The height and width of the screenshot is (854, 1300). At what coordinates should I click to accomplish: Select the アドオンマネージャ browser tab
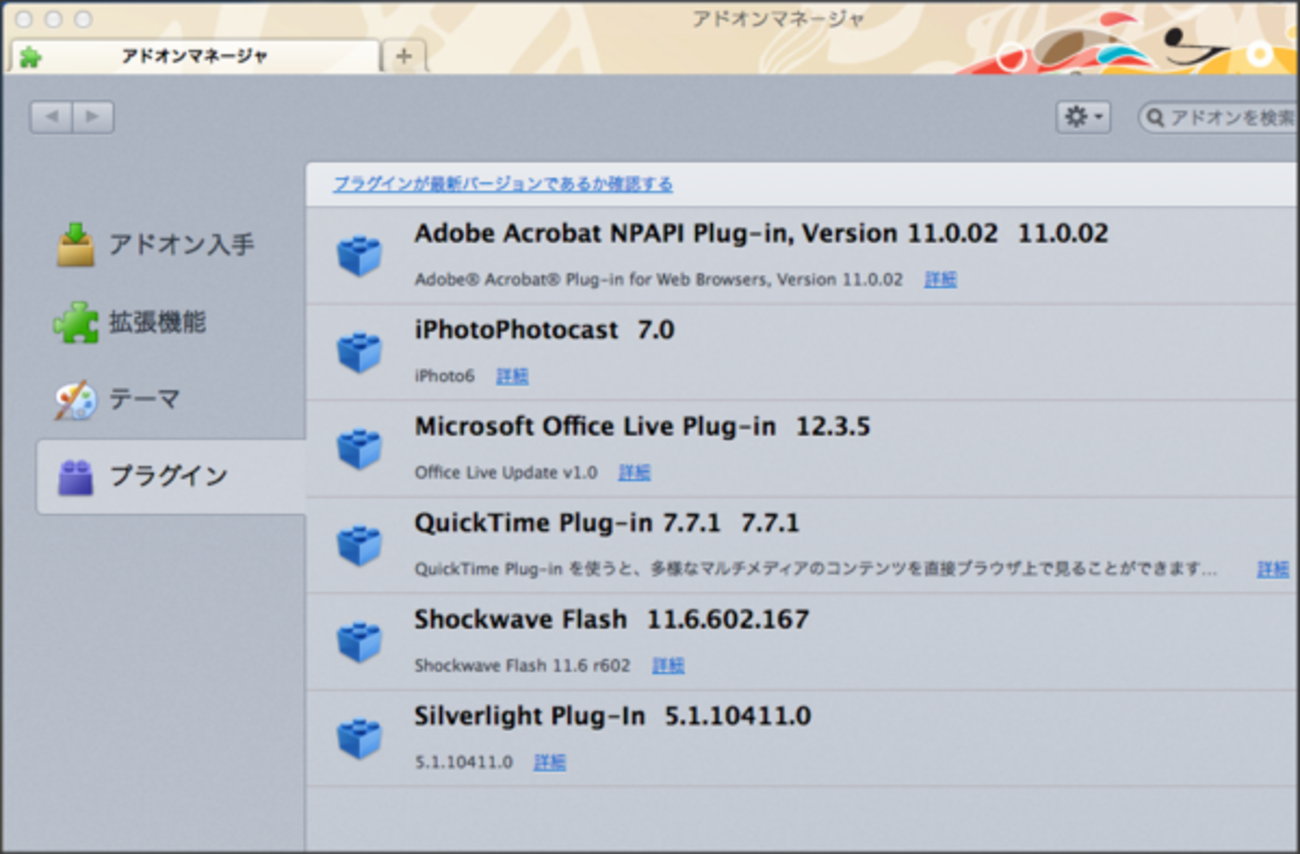[x=195, y=56]
